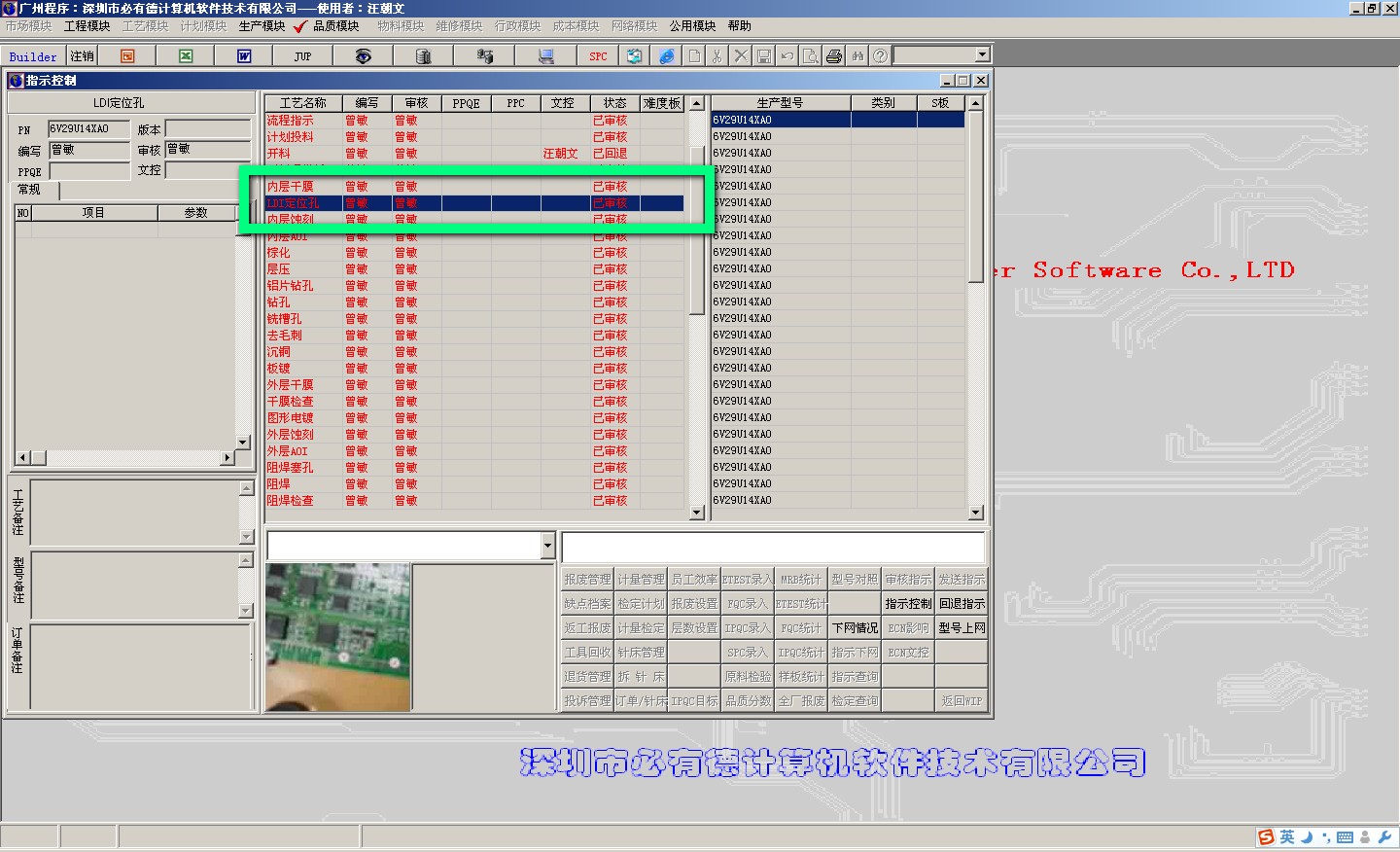Screen dimensions: 1400x852
Task: Click the 返回WIP button
Action: [x=962, y=700]
